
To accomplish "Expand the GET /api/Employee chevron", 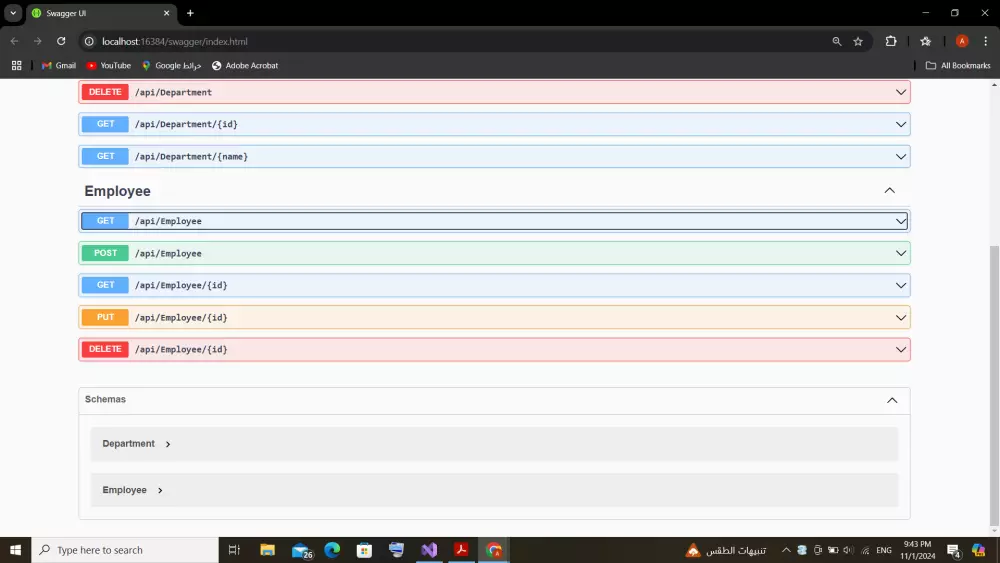I will click(901, 221).
